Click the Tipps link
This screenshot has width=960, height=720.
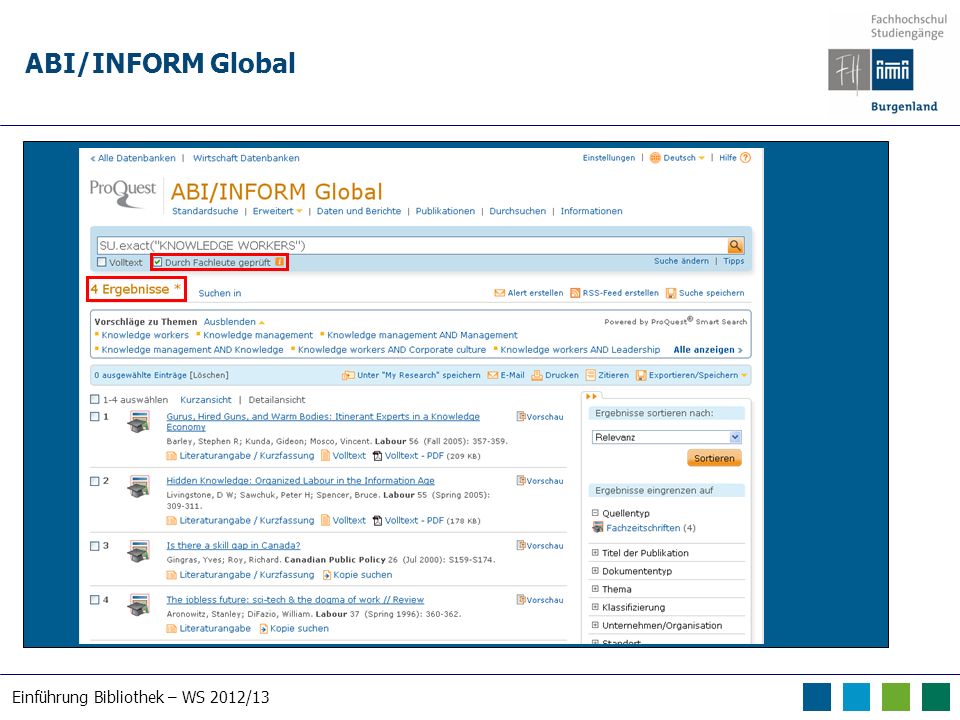pyautogui.click(x=733, y=261)
